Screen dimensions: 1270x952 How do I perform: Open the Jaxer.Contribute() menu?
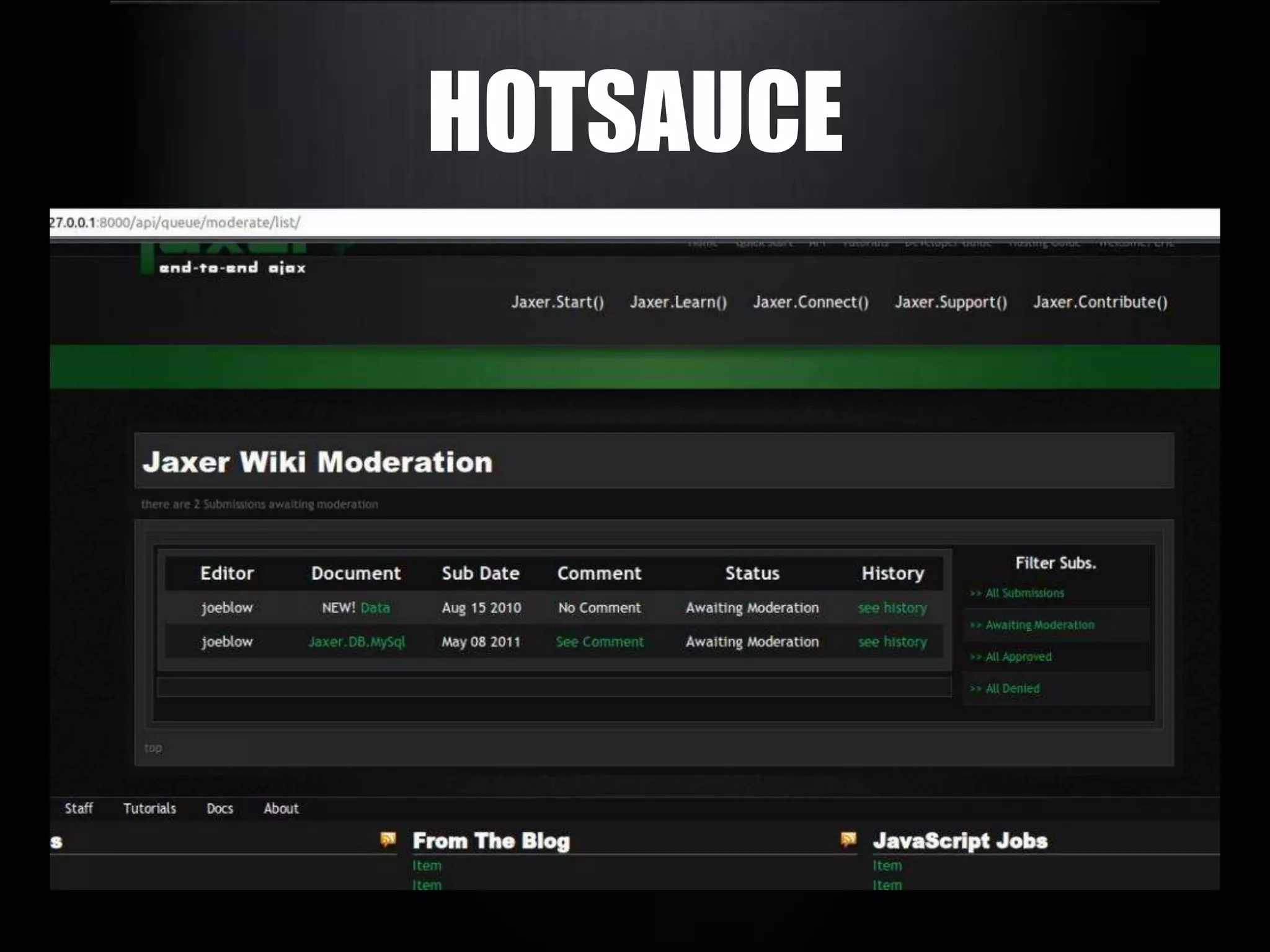point(1100,302)
